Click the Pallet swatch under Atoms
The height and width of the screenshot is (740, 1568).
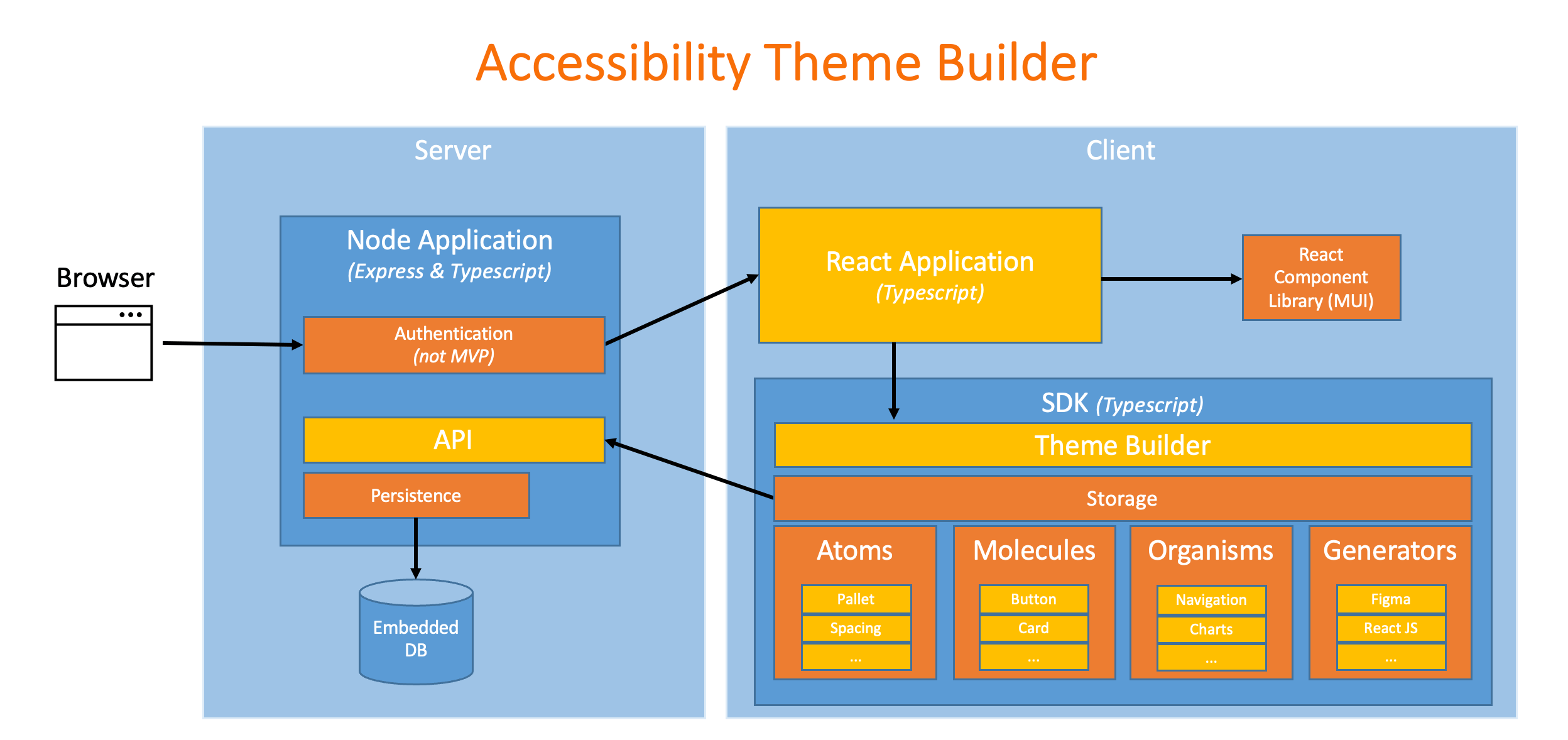855,599
